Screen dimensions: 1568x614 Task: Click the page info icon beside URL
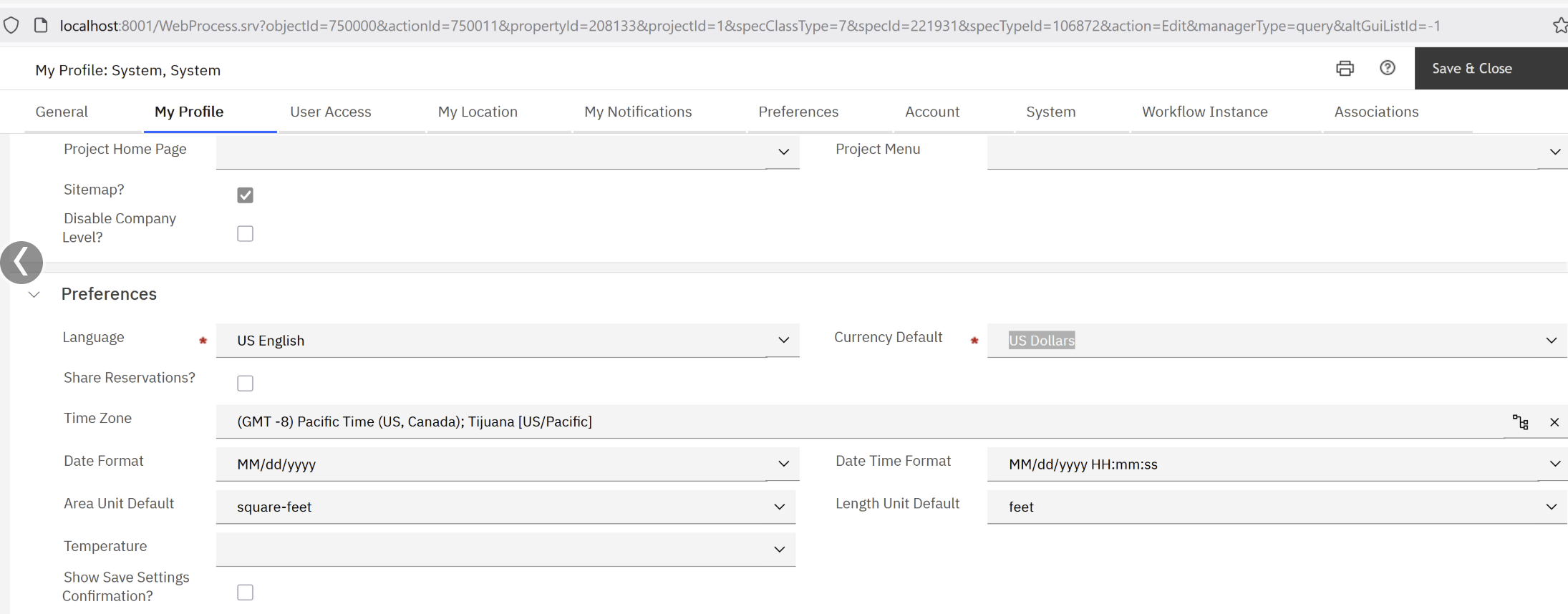[41, 26]
